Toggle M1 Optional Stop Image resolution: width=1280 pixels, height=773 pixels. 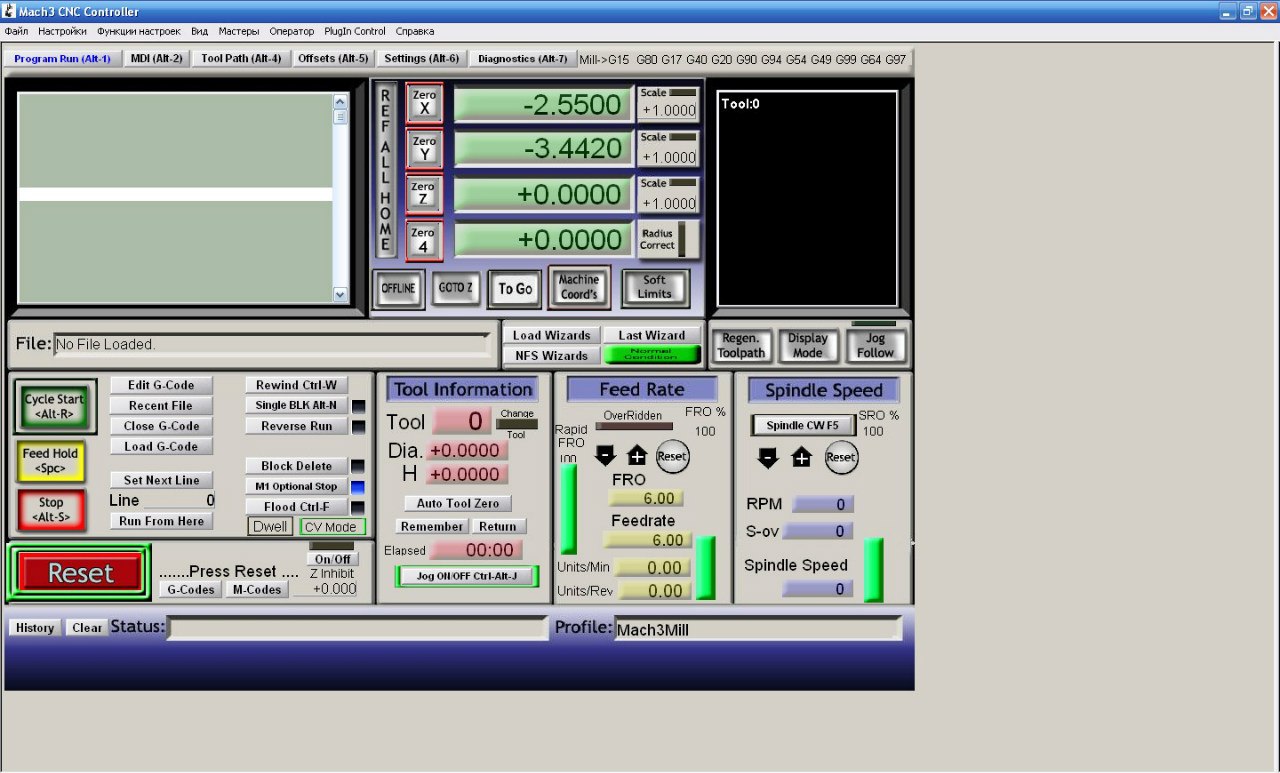tap(296, 487)
